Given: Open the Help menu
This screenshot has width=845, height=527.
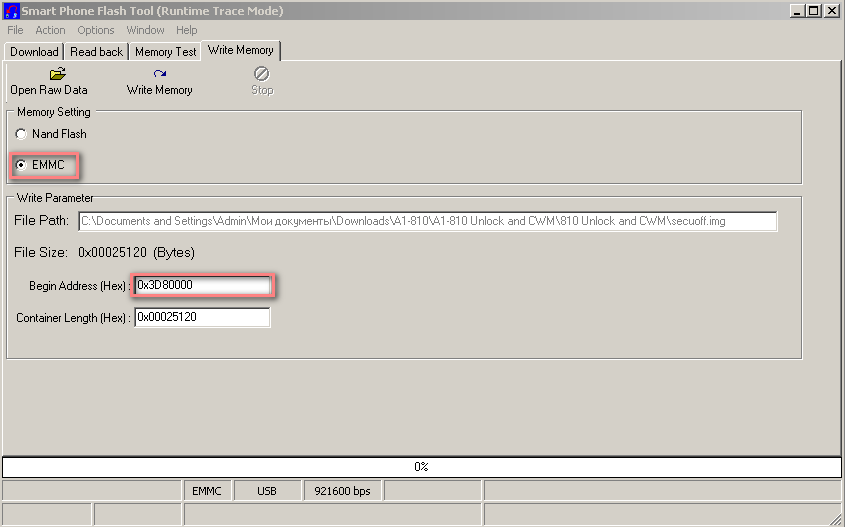Looking at the screenshot, I should click(187, 30).
